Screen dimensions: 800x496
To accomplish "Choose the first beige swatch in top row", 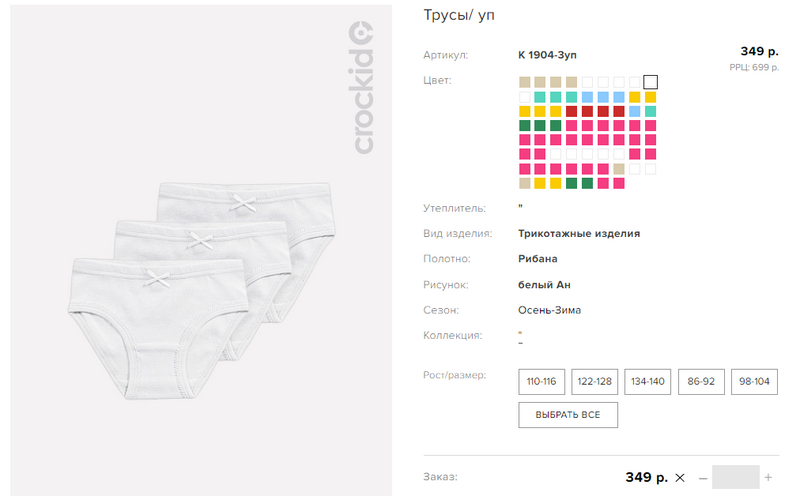I will coord(525,82).
